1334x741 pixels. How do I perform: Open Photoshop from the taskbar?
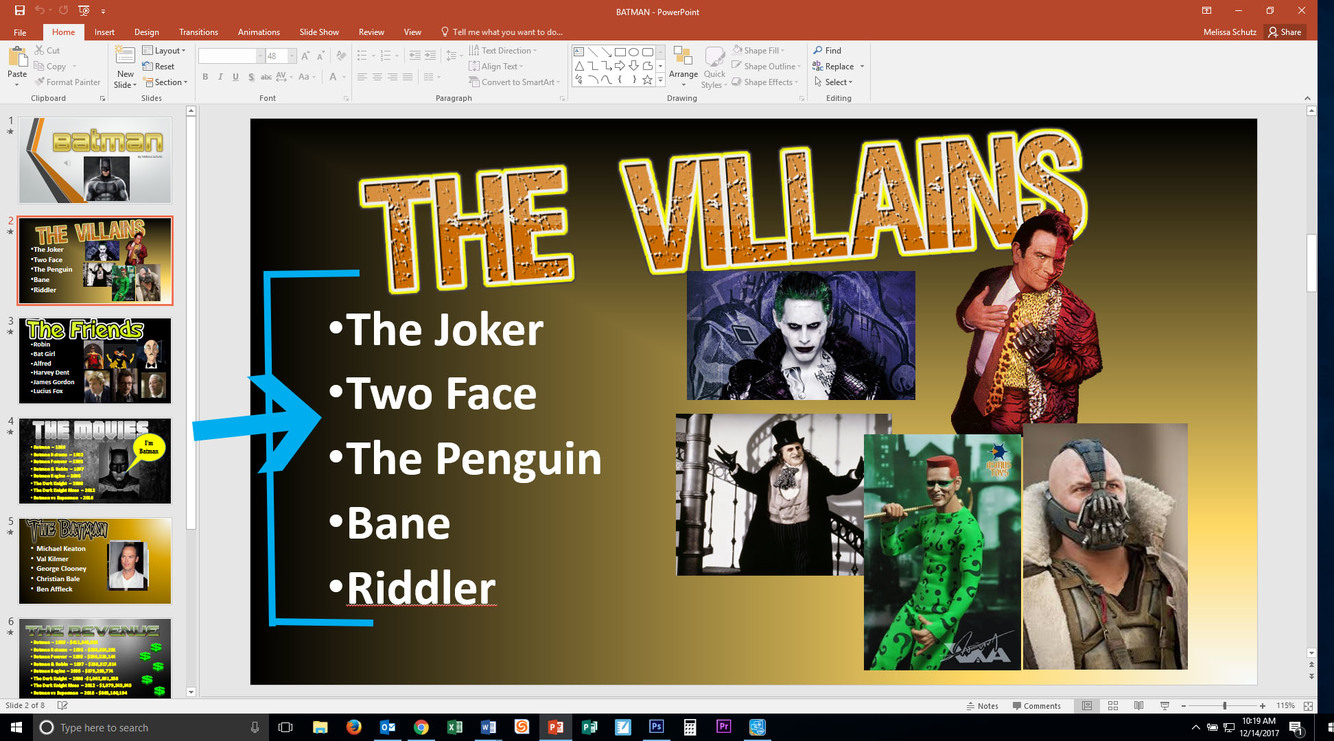click(656, 727)
